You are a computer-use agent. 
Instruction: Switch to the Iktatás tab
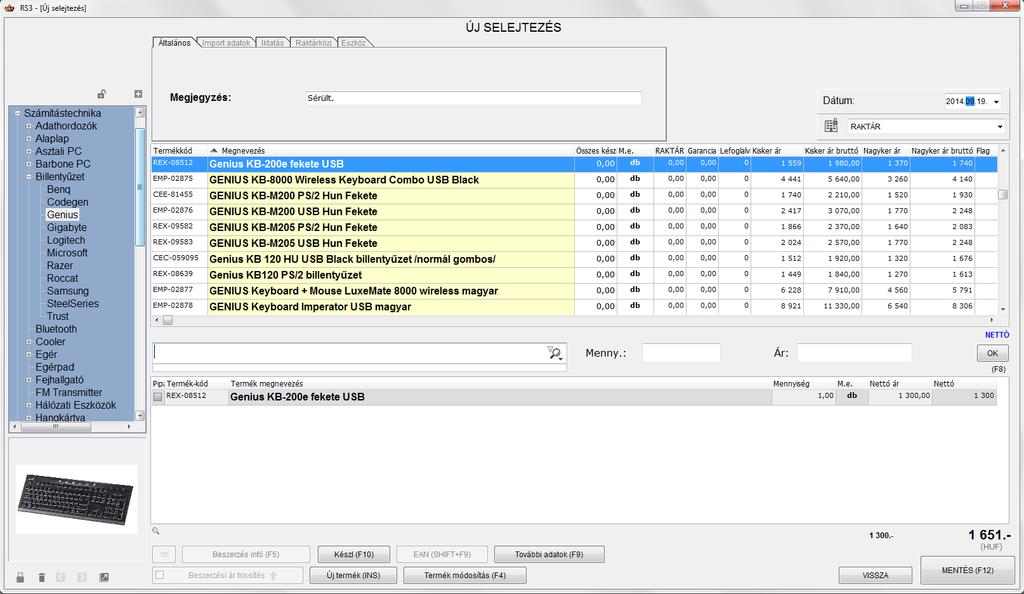[x=272, y=42]
